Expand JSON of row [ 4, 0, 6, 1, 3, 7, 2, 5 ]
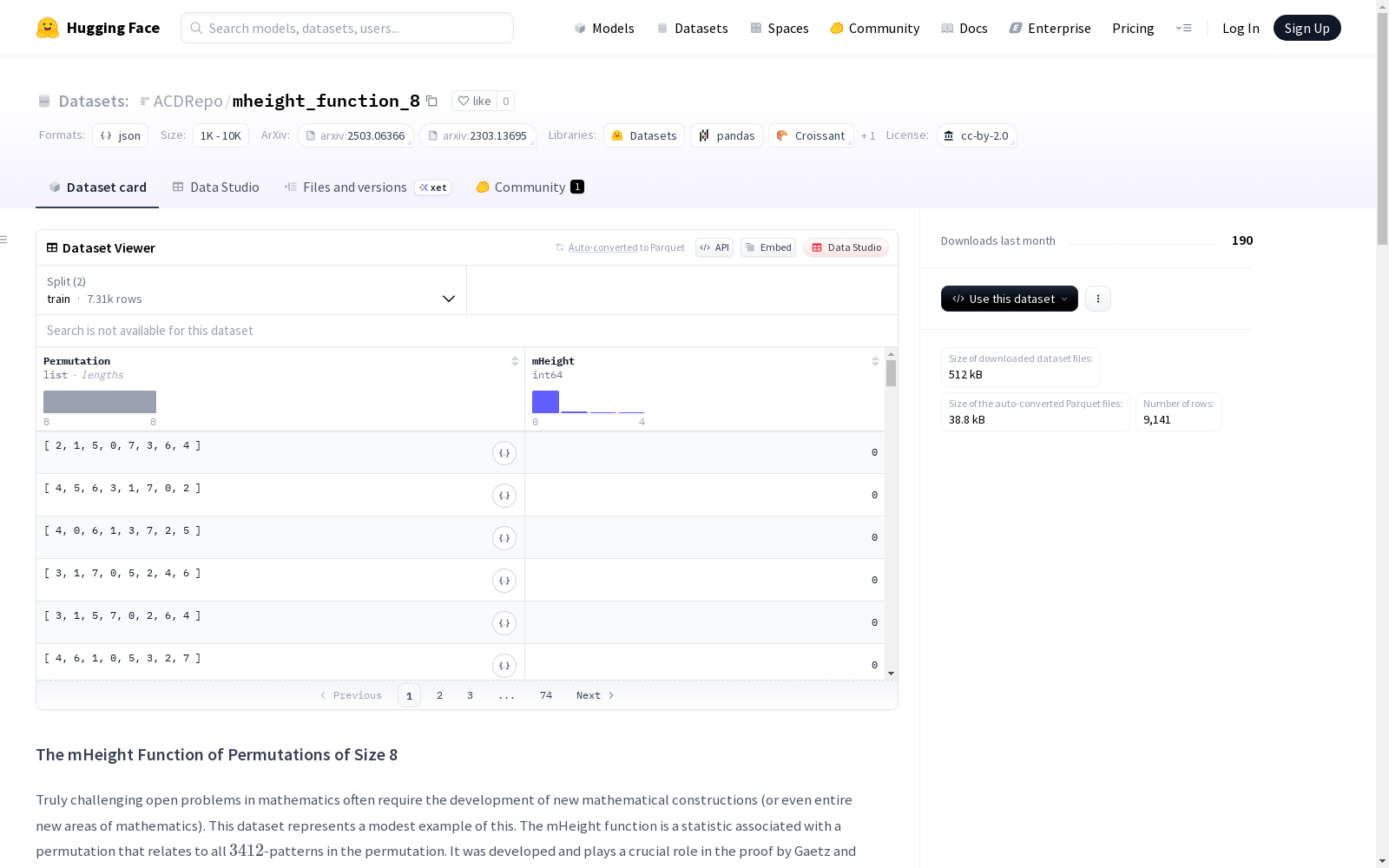This screenshot has width=1389, height=868. tap(504, 538)
